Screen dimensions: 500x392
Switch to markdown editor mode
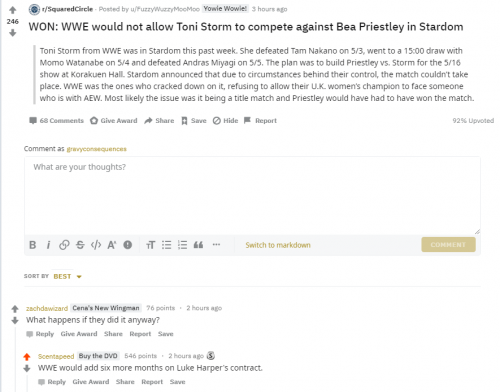click(278, 245)
